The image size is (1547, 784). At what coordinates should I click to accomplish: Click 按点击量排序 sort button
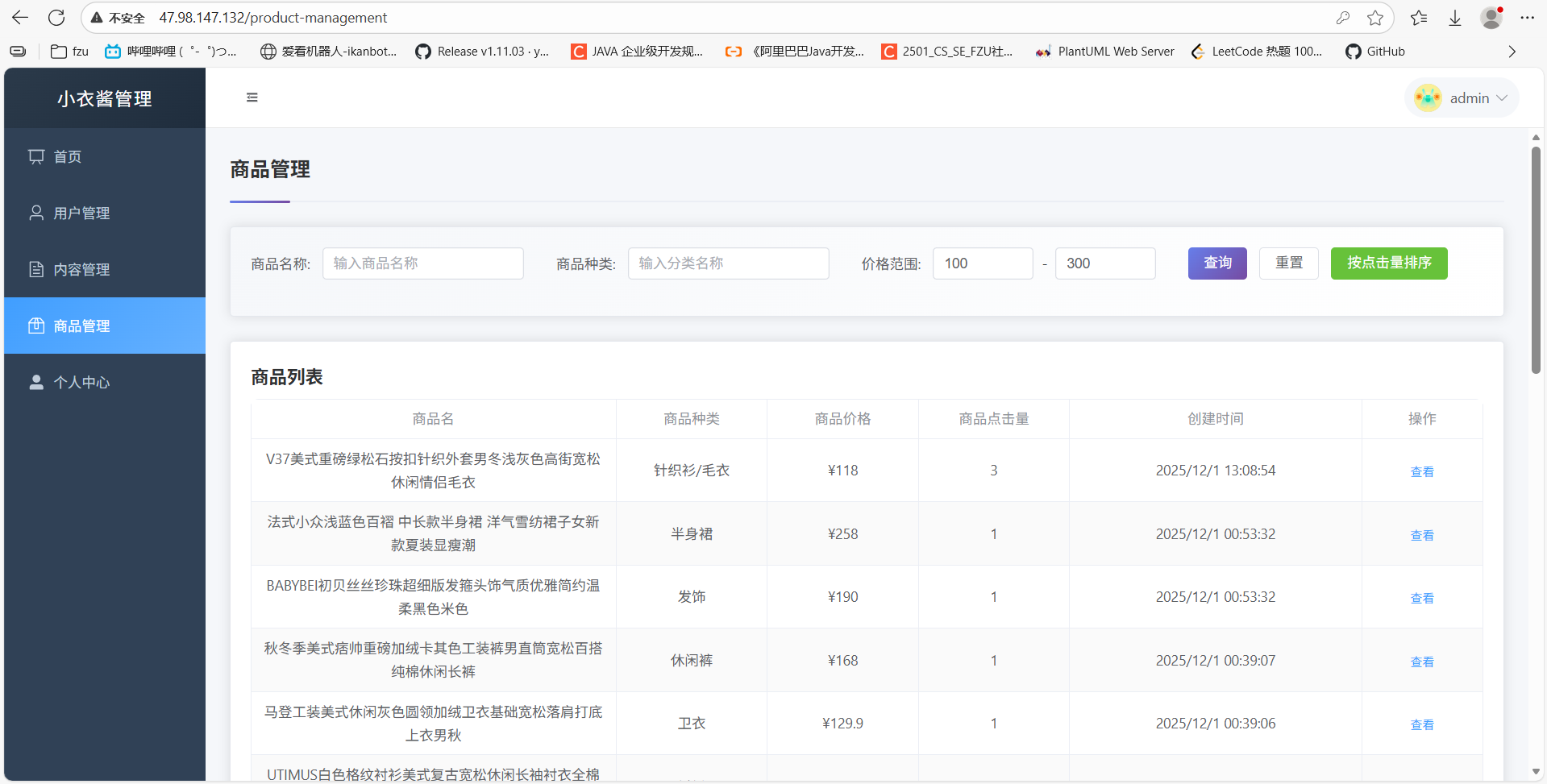point(1389,263)
